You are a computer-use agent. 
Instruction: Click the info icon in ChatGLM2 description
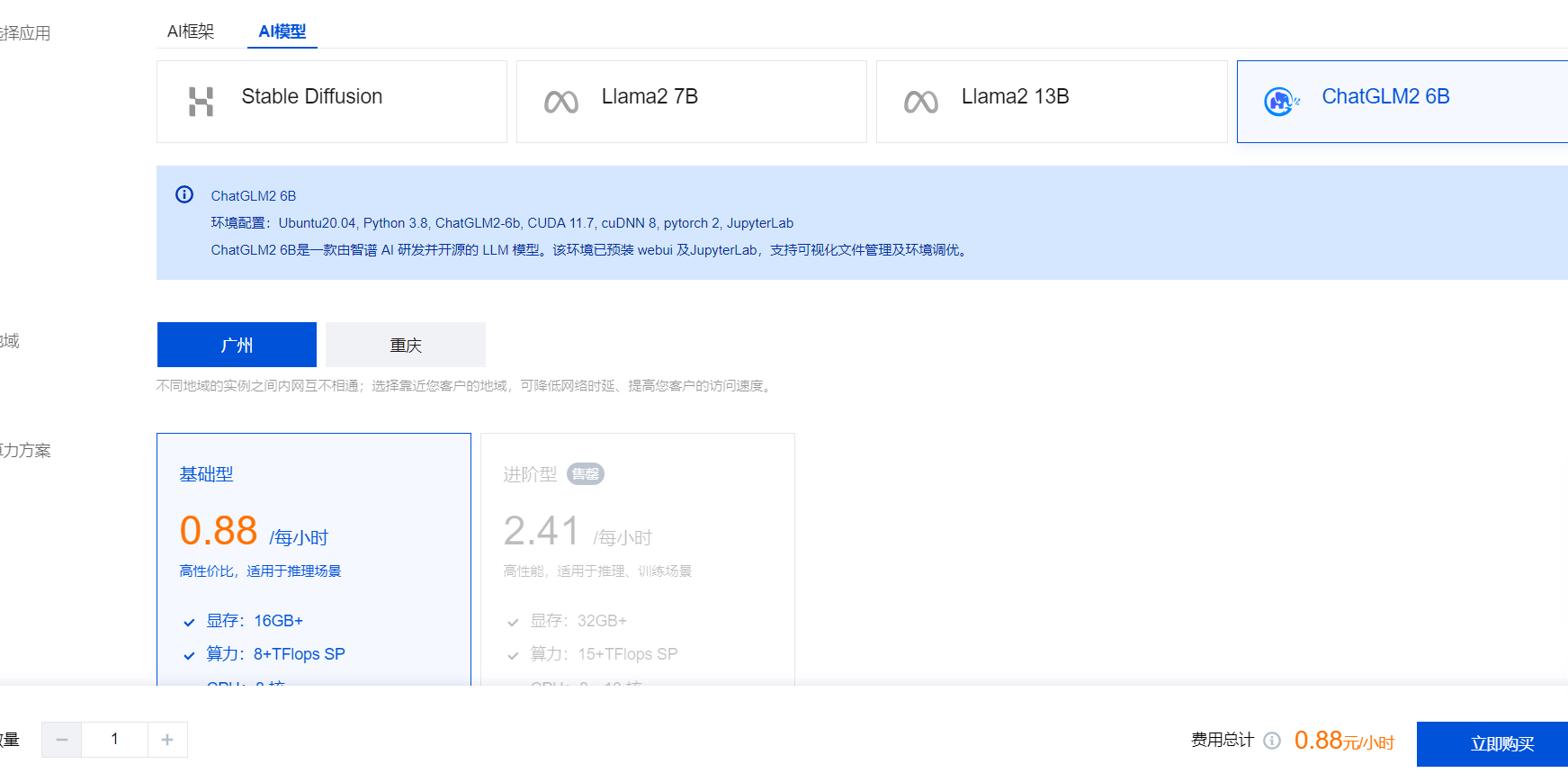pos(184,194)
